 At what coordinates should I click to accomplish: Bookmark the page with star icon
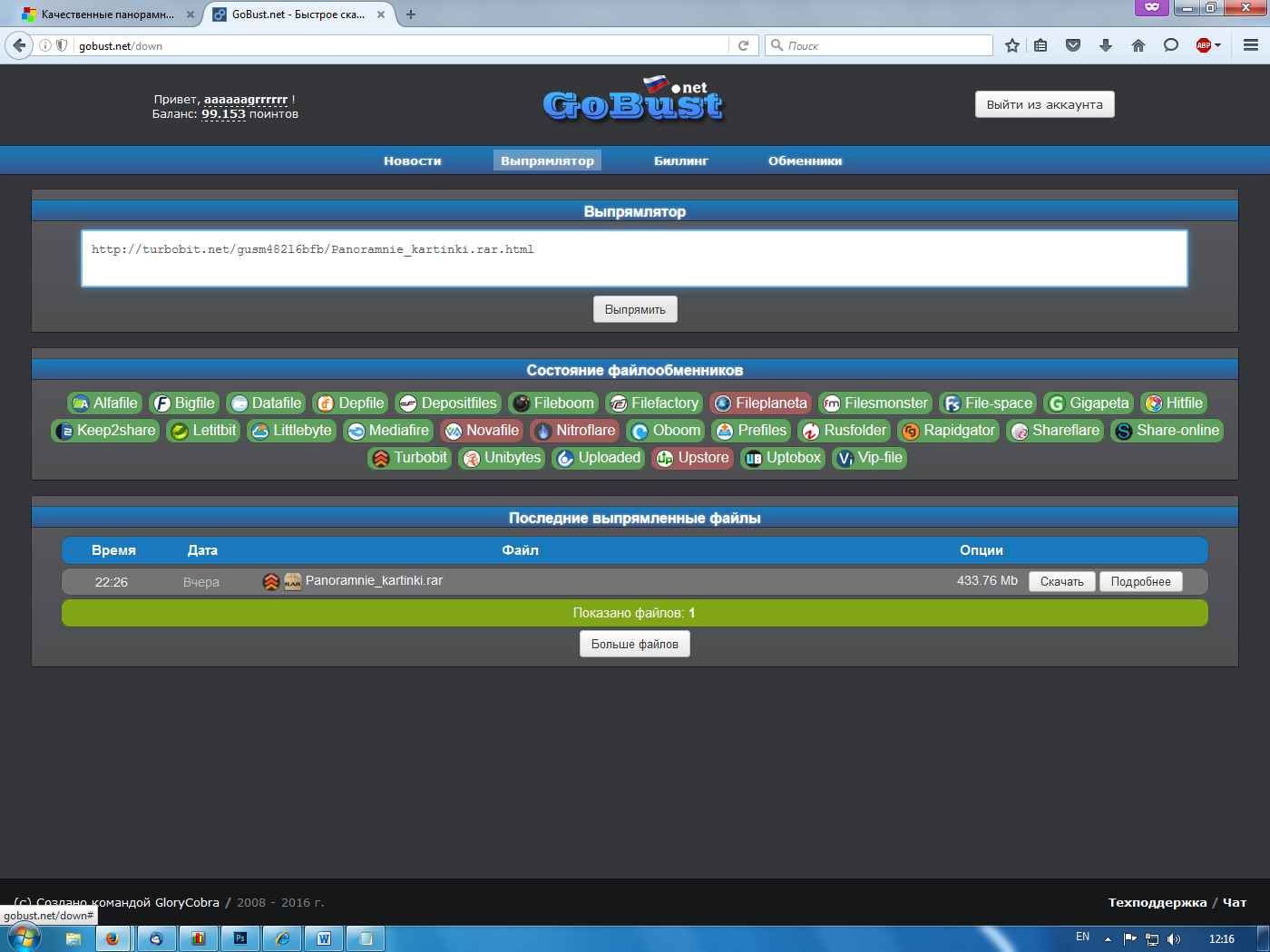1011,45
